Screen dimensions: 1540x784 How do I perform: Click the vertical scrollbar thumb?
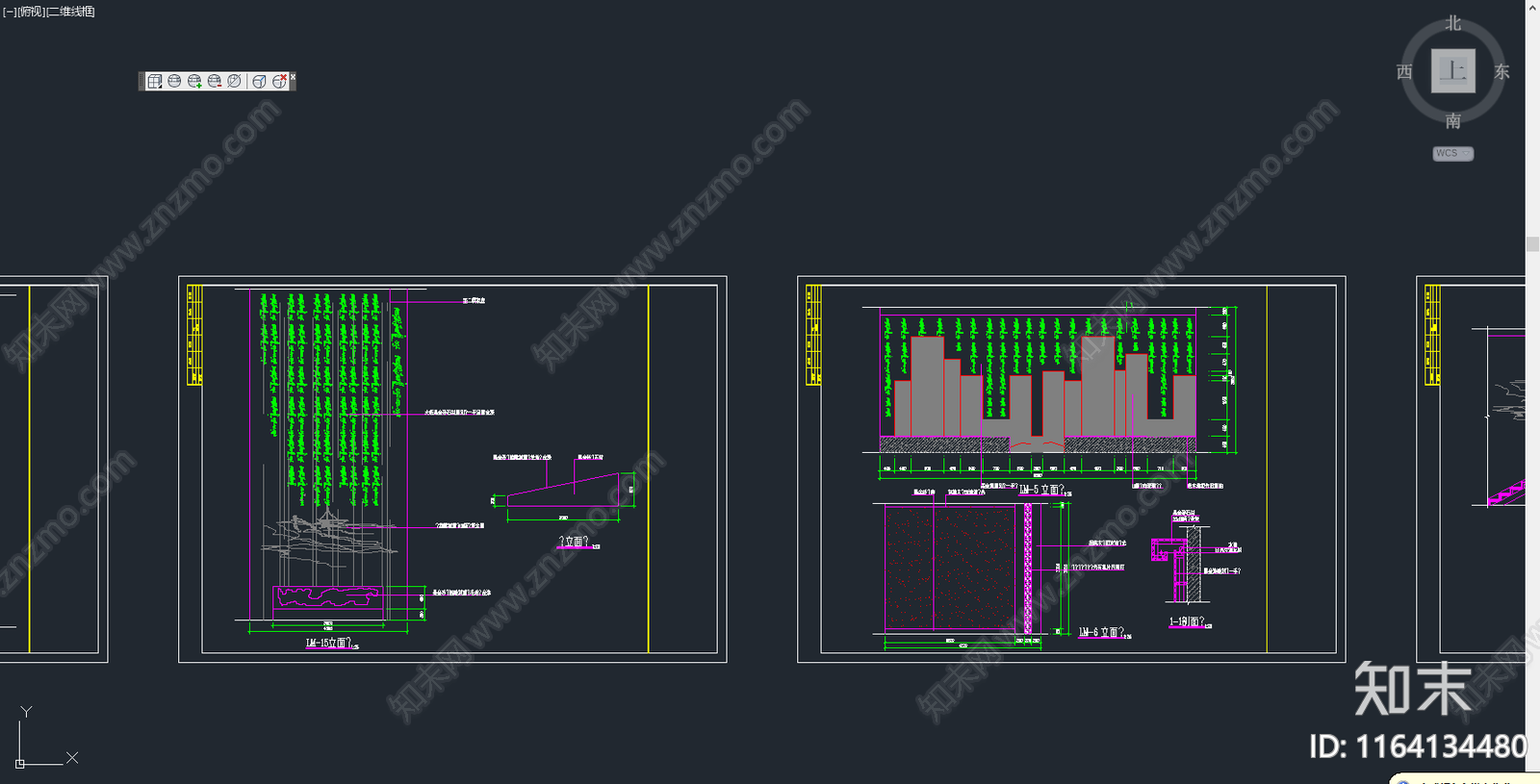point(1532,244)
